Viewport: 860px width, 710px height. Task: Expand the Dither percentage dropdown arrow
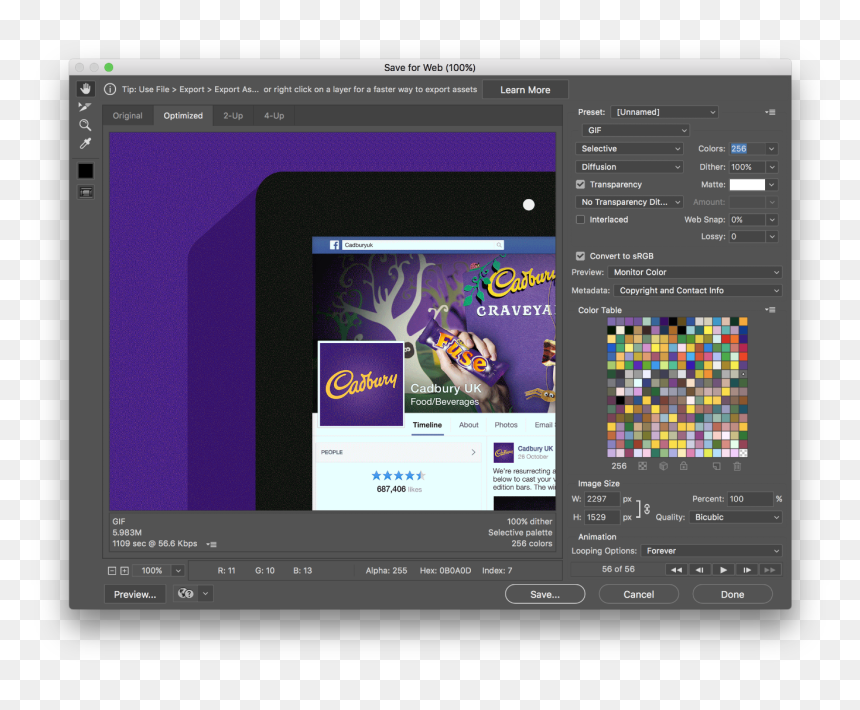tap(772, 167)
